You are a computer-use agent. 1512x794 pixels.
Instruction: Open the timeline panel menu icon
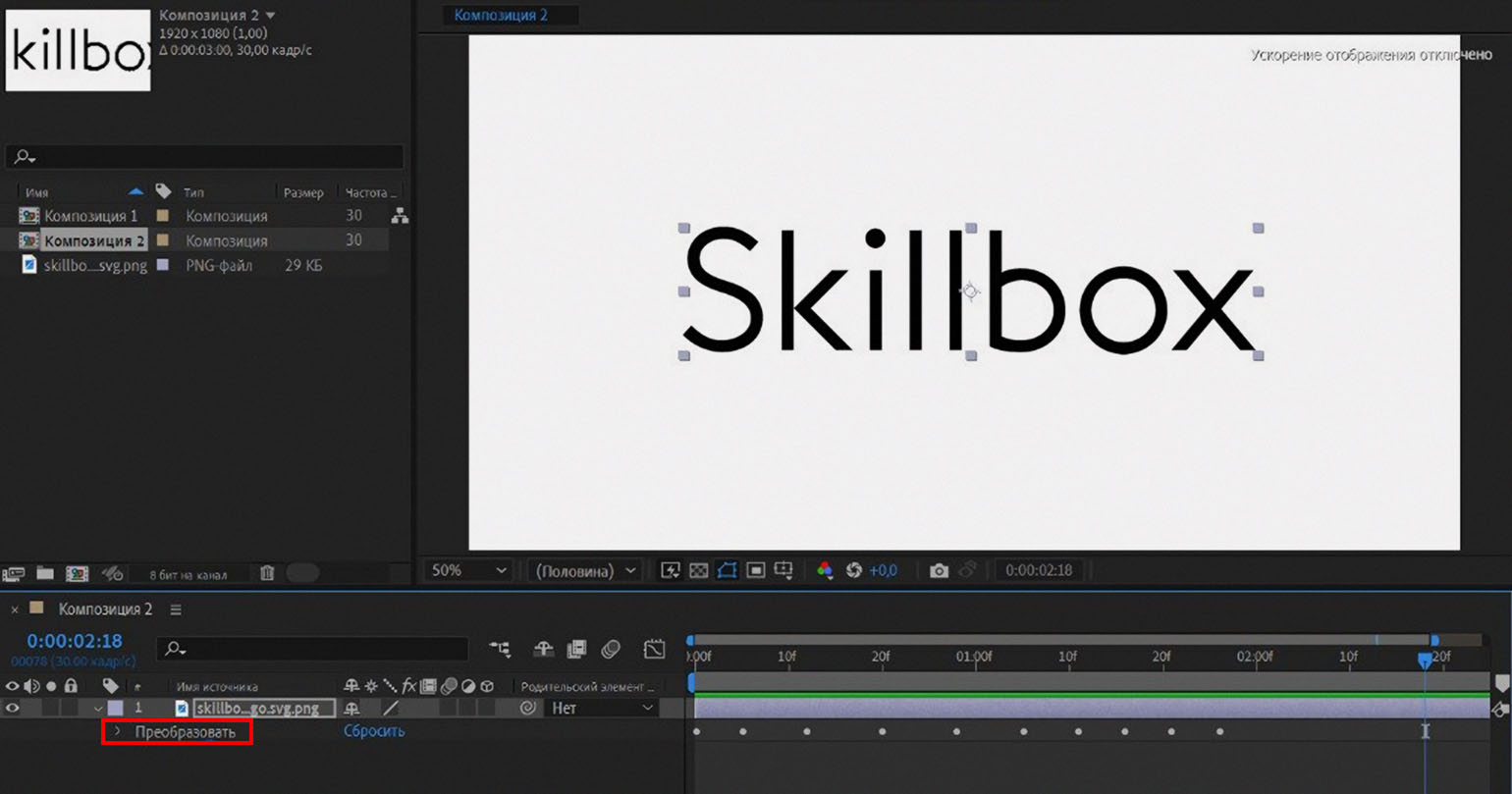point(176,609)
